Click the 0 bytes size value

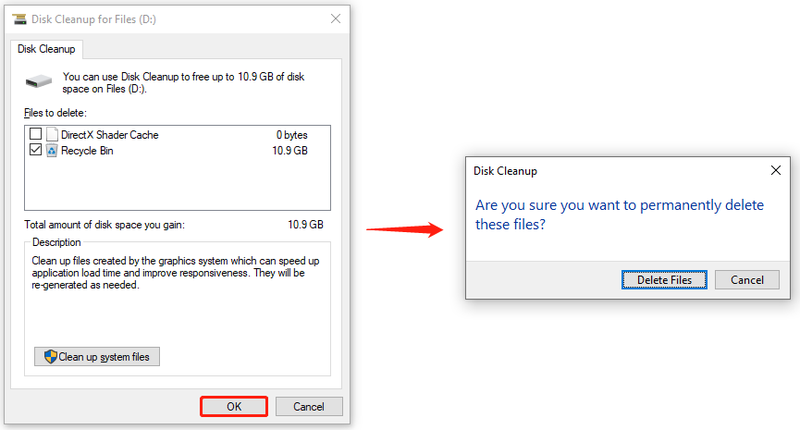tap(292, 135)
